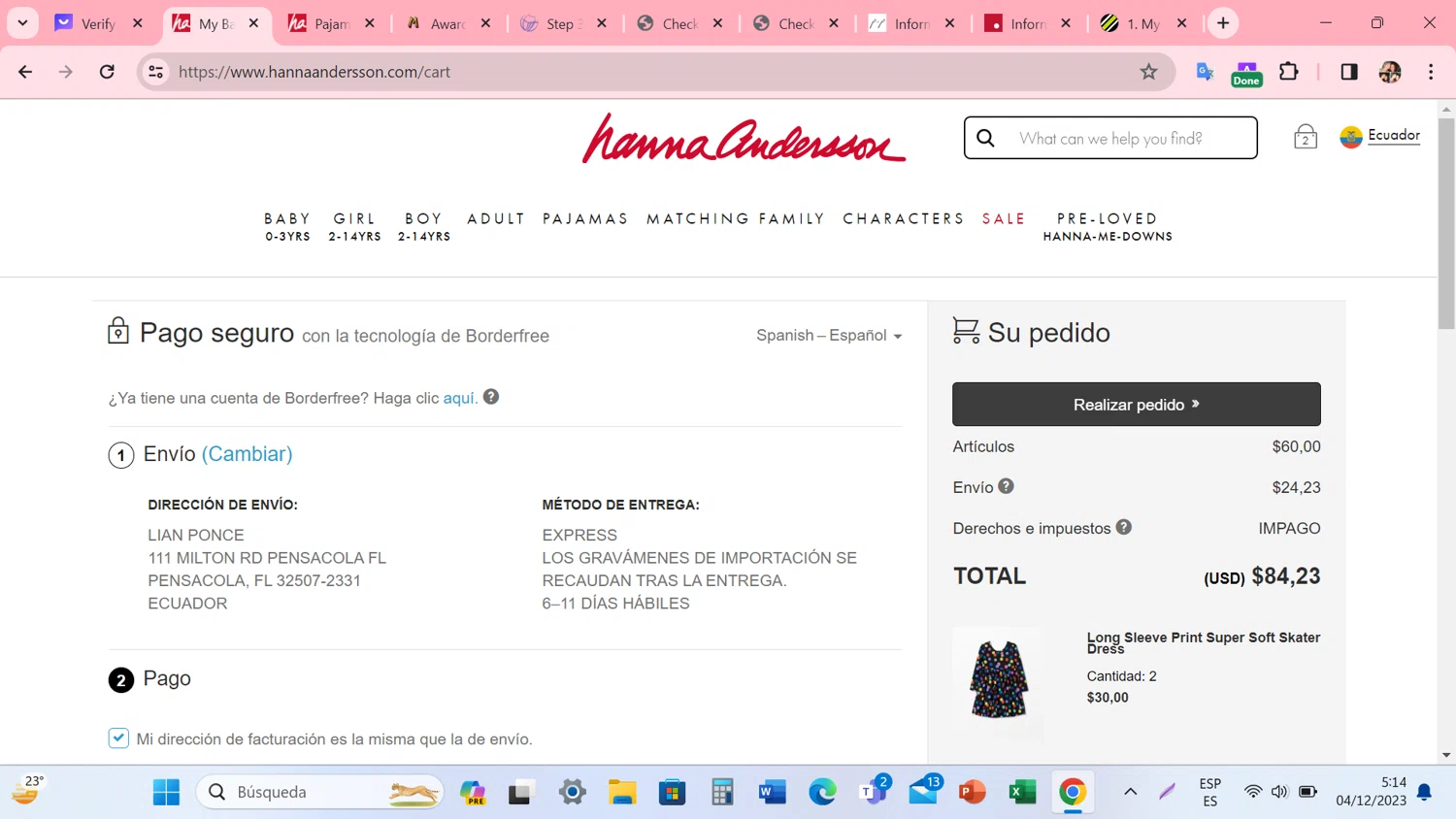Open the Skater Dress product thumbnail
Image resolution: width=1456 pixels, height=819 pixels.
click(998, 679)
